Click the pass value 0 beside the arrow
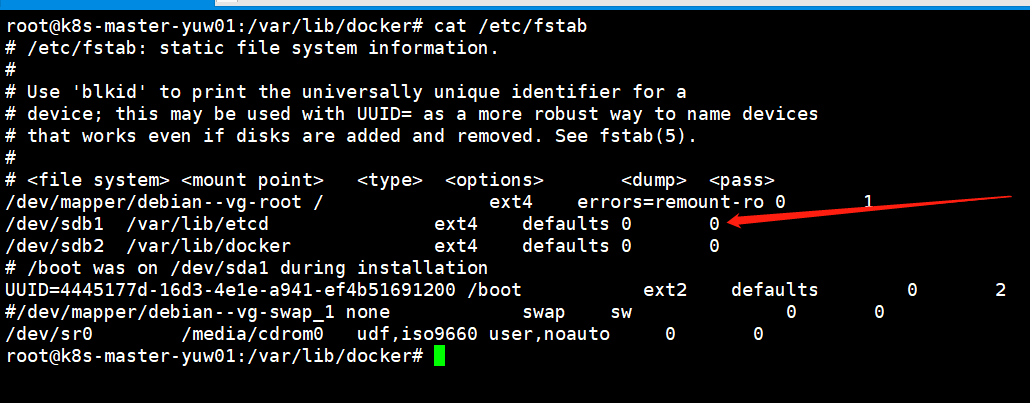Viewport: 1030px width, 403px height. coord(714,224)
